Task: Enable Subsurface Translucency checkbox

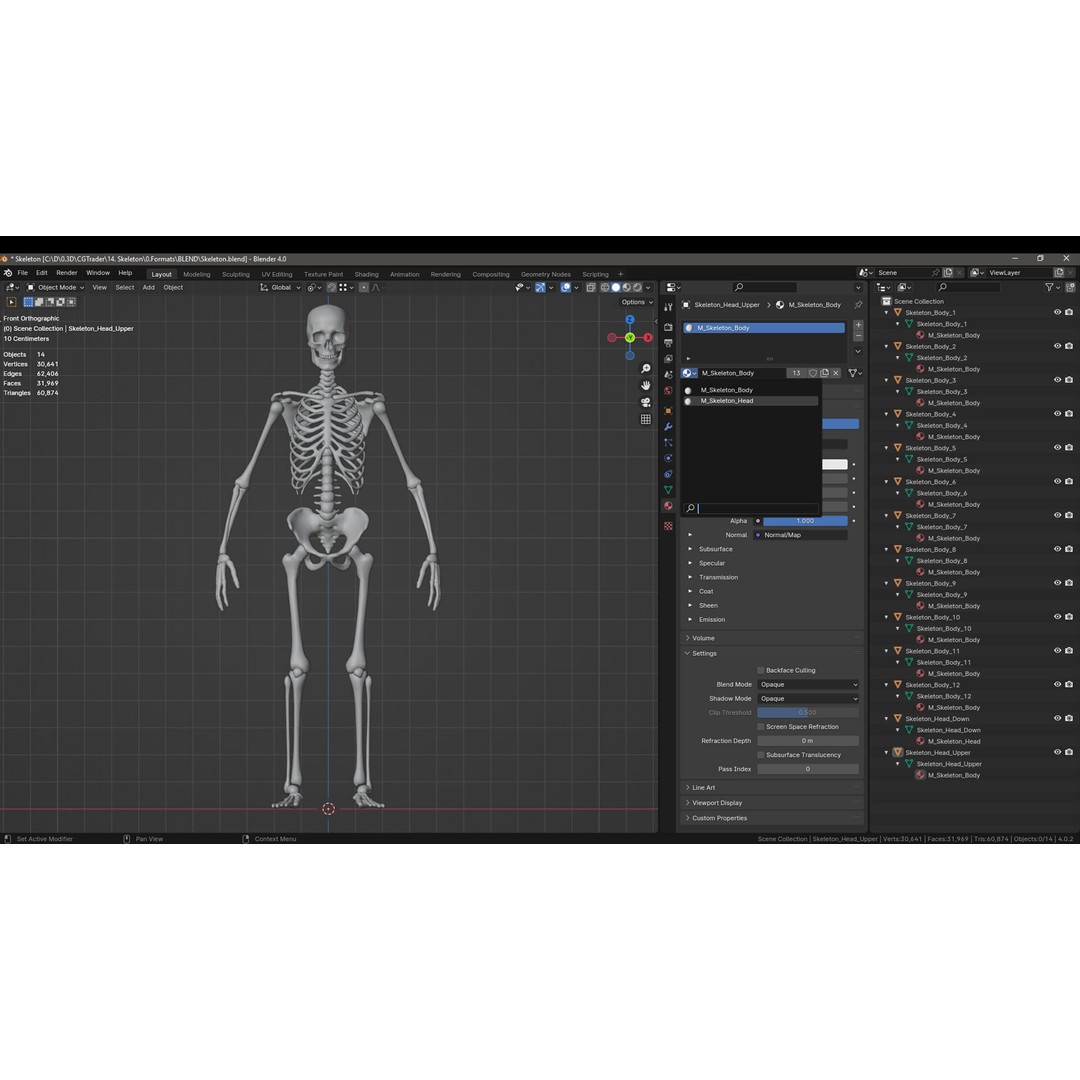Action: (x=761, y=755)
